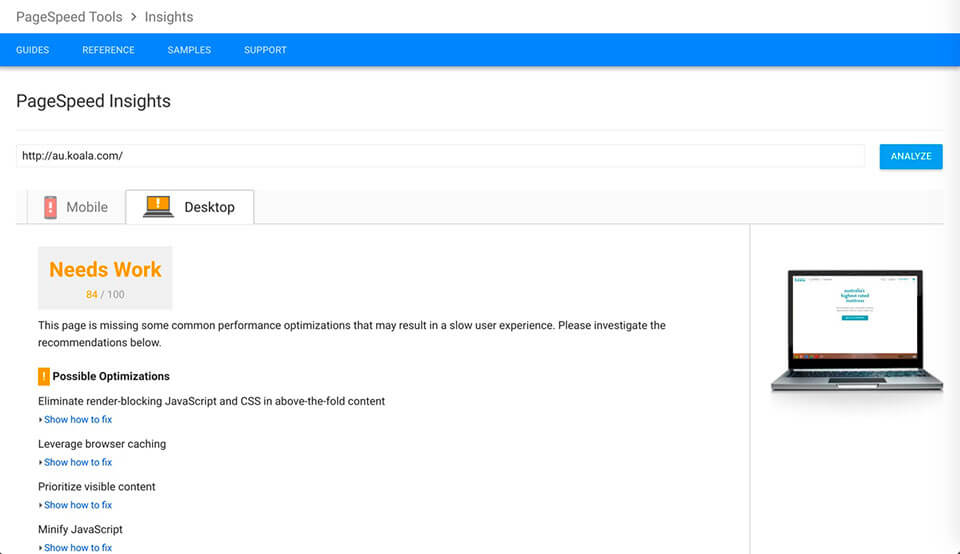Screen dimensions: 960x554
Task: Click the Needs Work score box
Action: [105, 278]
